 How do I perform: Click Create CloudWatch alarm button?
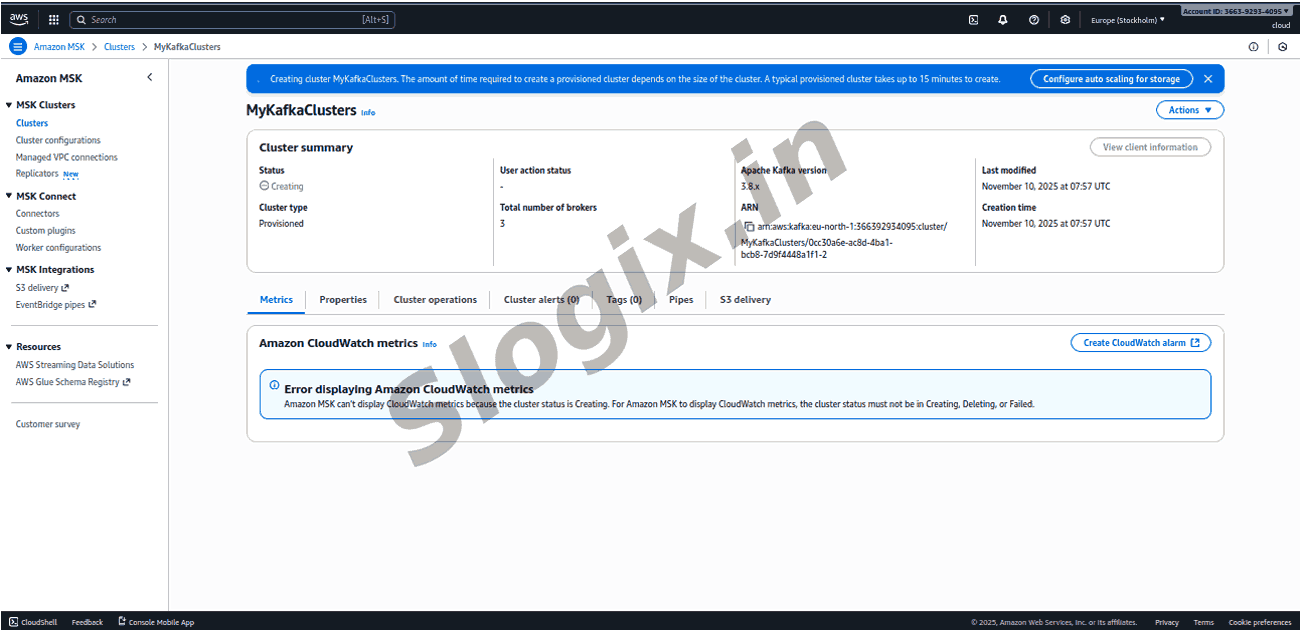point(1140,343)
